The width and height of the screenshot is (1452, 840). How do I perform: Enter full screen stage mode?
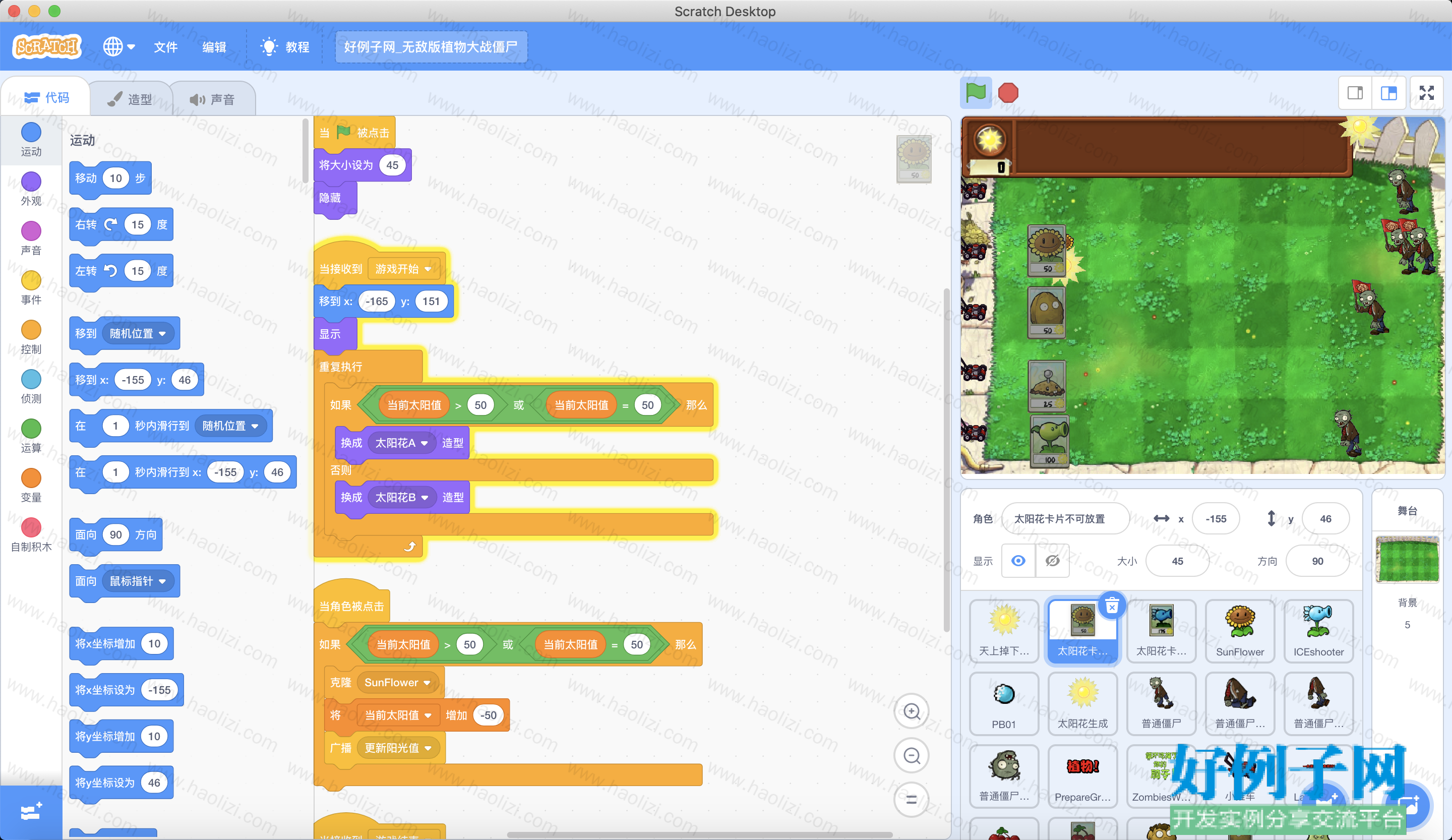[1427, 93]
